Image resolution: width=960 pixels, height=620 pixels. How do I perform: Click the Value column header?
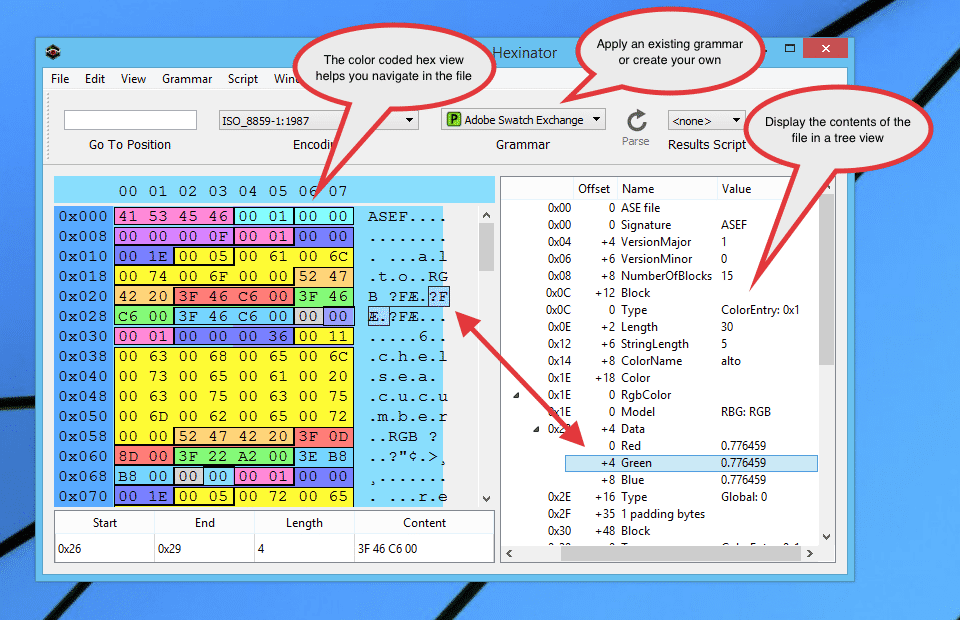[x=768, y=189]
